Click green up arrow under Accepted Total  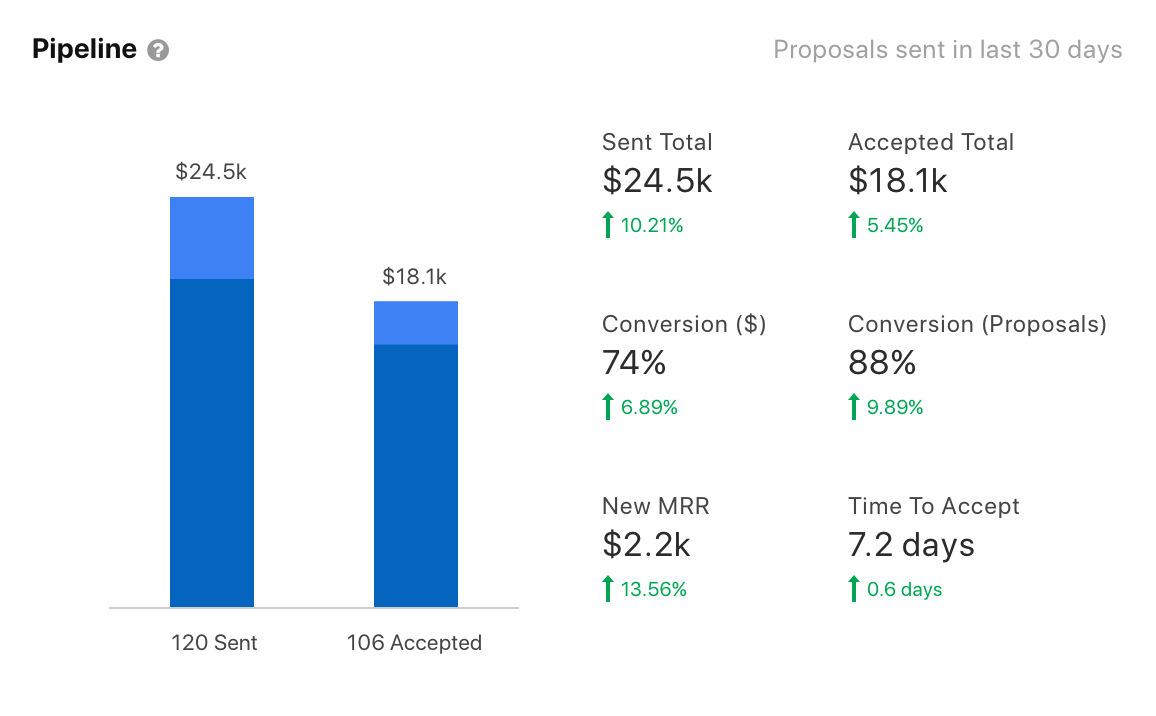coord(853,225)
